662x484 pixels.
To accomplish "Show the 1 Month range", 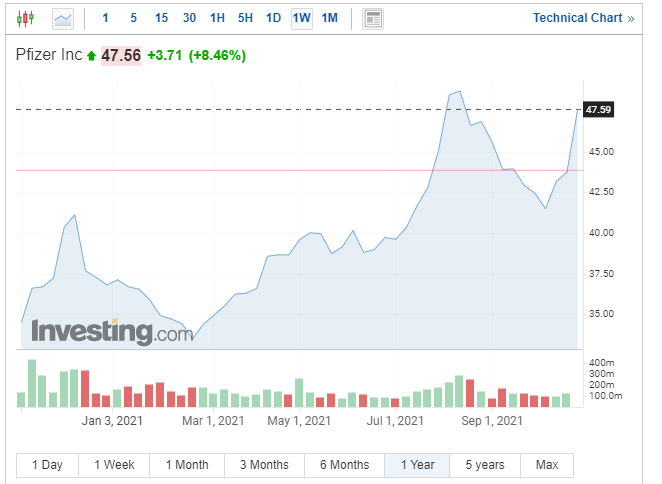I will (187, 465).
